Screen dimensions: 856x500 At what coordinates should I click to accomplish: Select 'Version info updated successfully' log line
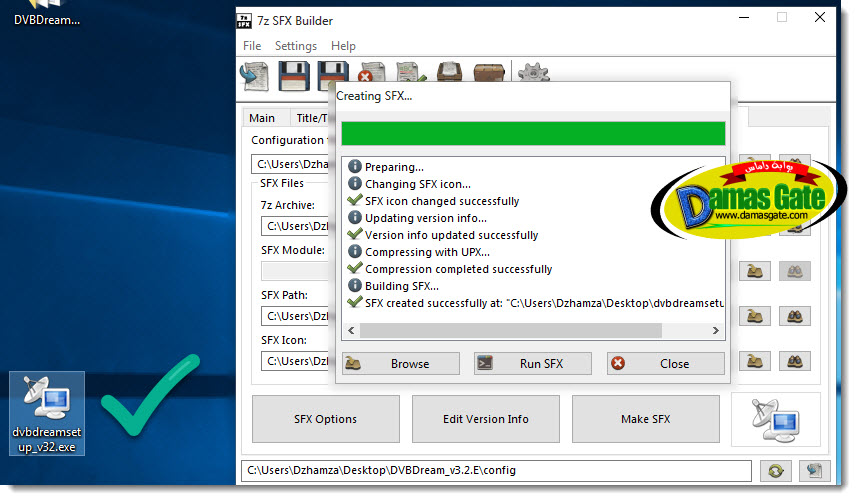(x=443, y=235)
